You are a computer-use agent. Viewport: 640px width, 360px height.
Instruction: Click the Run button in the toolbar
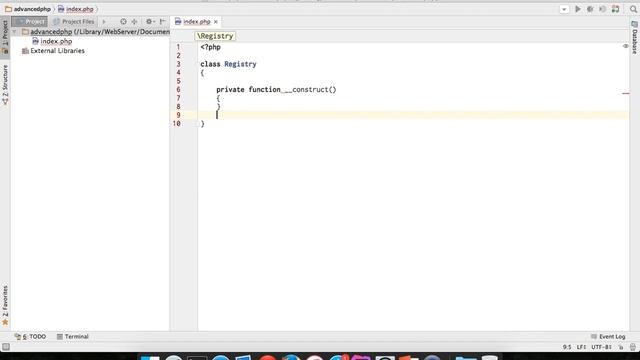(x=578, y=9)
